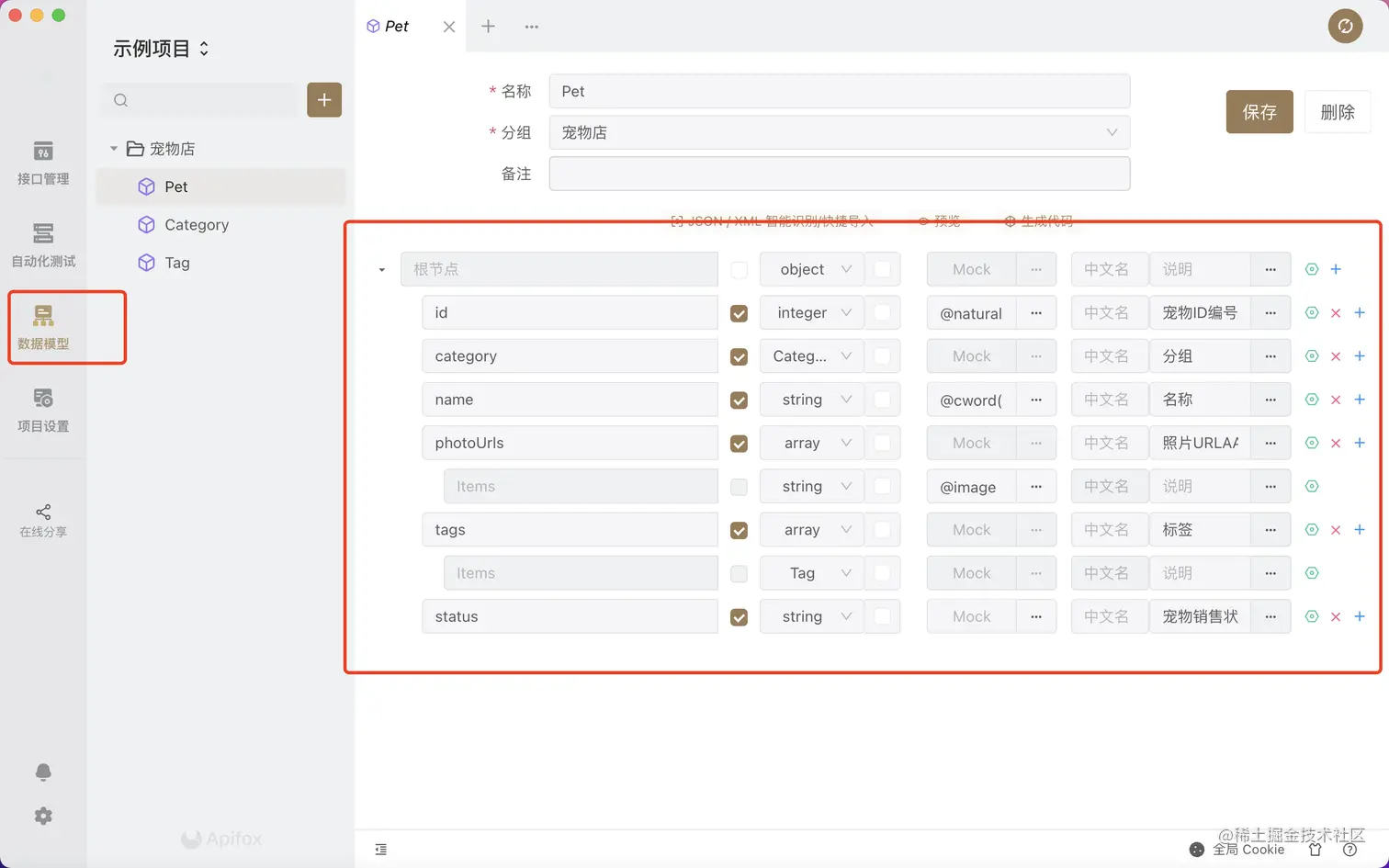This screenshot has width=1389, height=868.
Task: Toggle nullable checkbox for status row
Action: [x=882, y=617]
